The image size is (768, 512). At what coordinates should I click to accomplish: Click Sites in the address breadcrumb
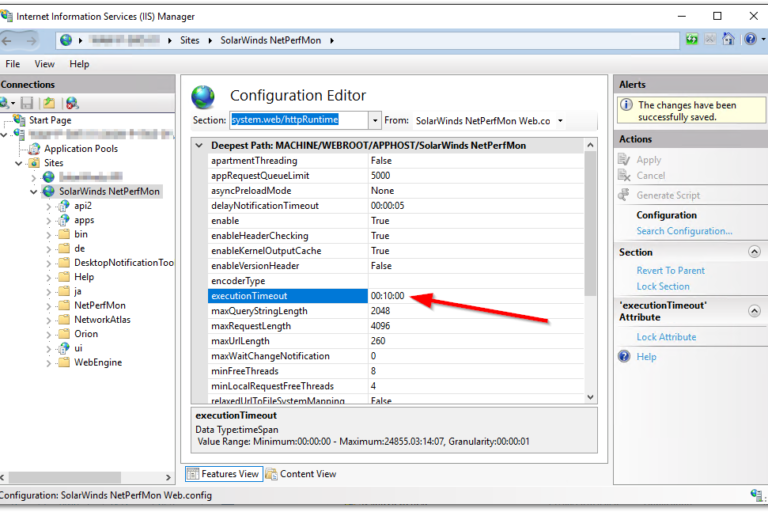coord(190,40)
